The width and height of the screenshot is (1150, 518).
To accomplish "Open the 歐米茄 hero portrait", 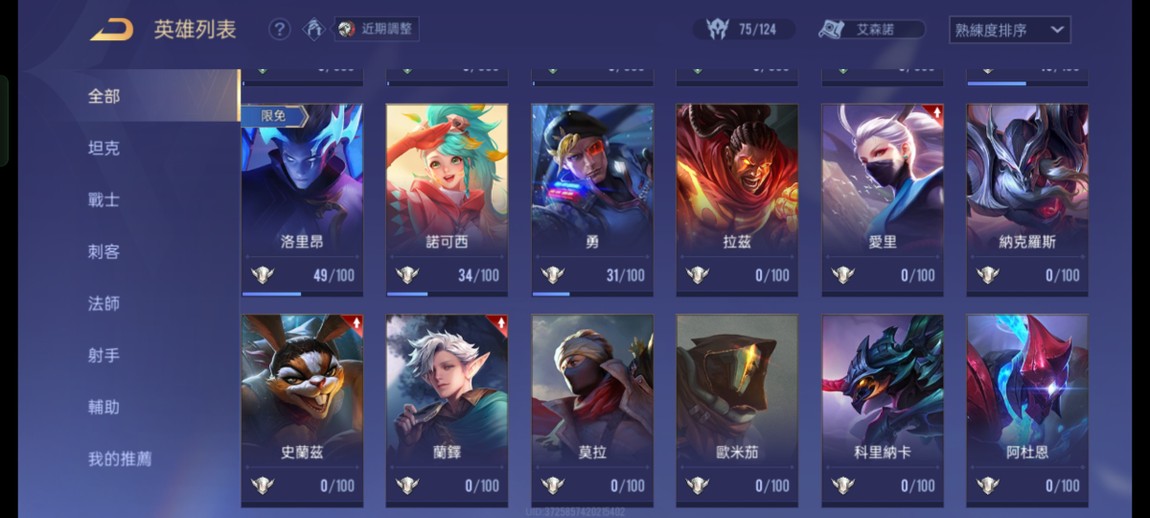I will coord(736,389).
